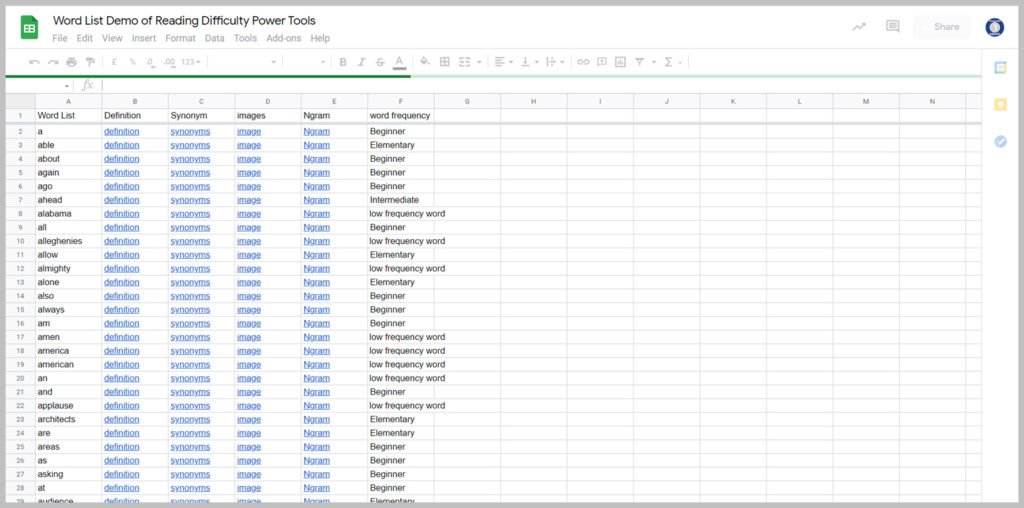Open the activity dashboard trend icon
The width and height of the screenshot is (1024, 508).
click(859, 27)
